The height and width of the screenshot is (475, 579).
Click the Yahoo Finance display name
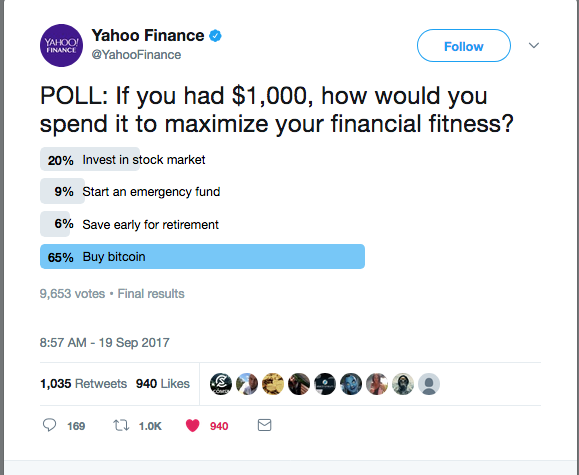coord(148,35)
